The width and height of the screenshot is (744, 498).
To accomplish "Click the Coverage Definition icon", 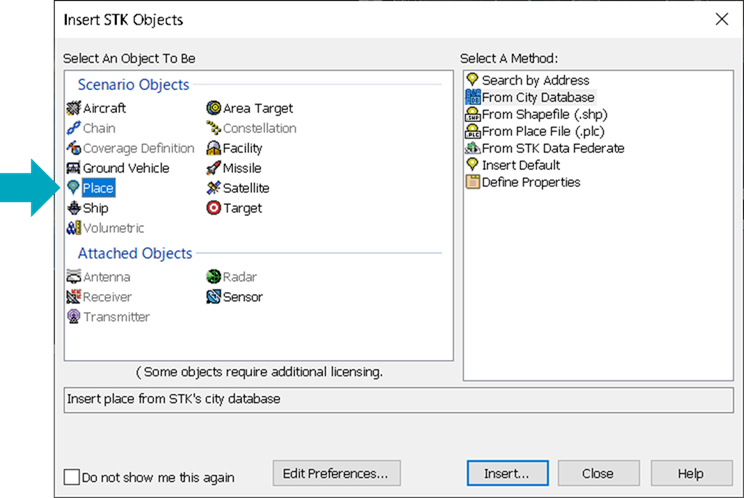I will [x=74, y=148].
